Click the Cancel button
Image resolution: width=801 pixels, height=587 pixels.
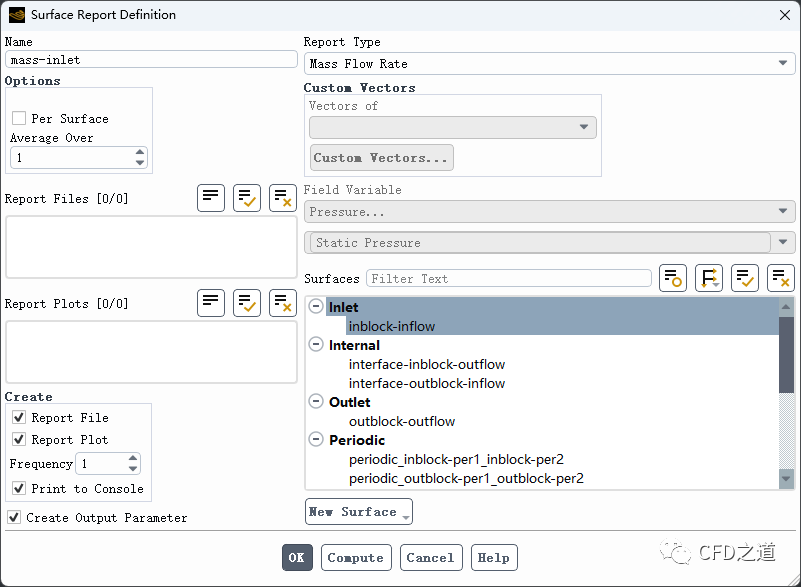[x=431, y=557]
